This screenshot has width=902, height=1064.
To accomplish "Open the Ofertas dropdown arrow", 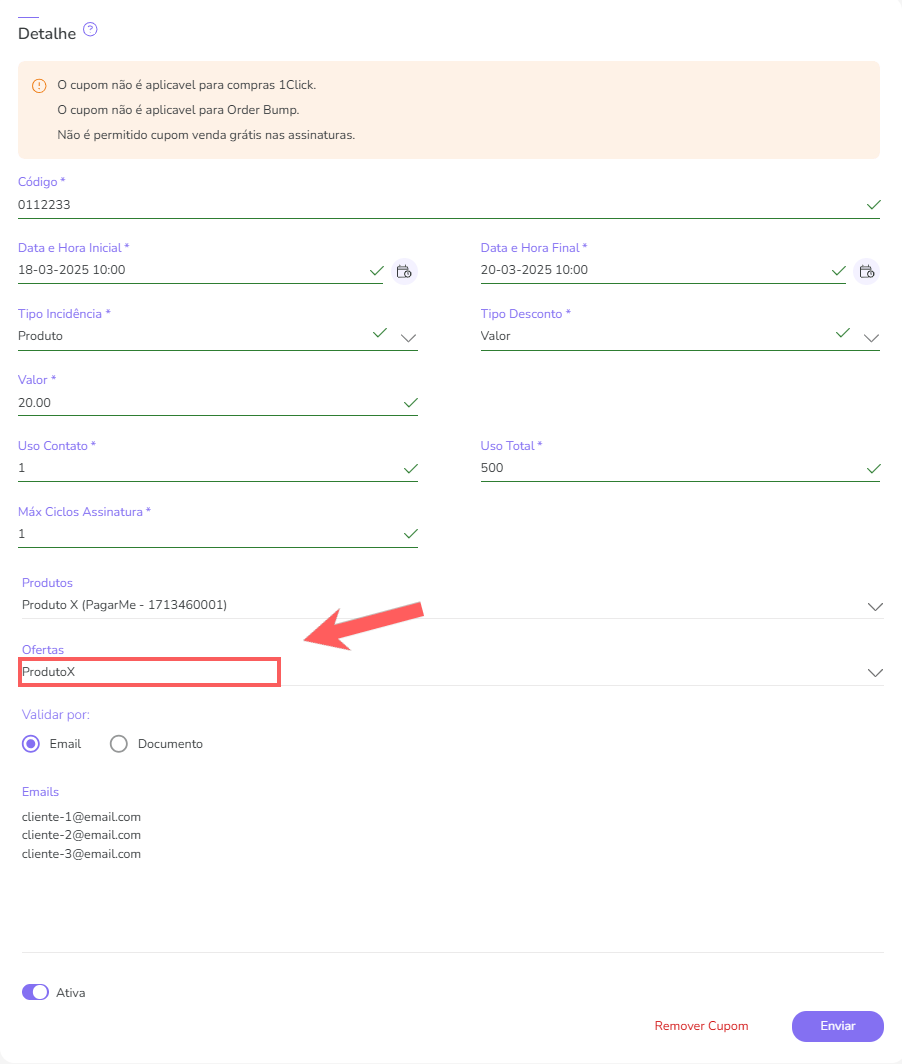I will click(875, 673).
